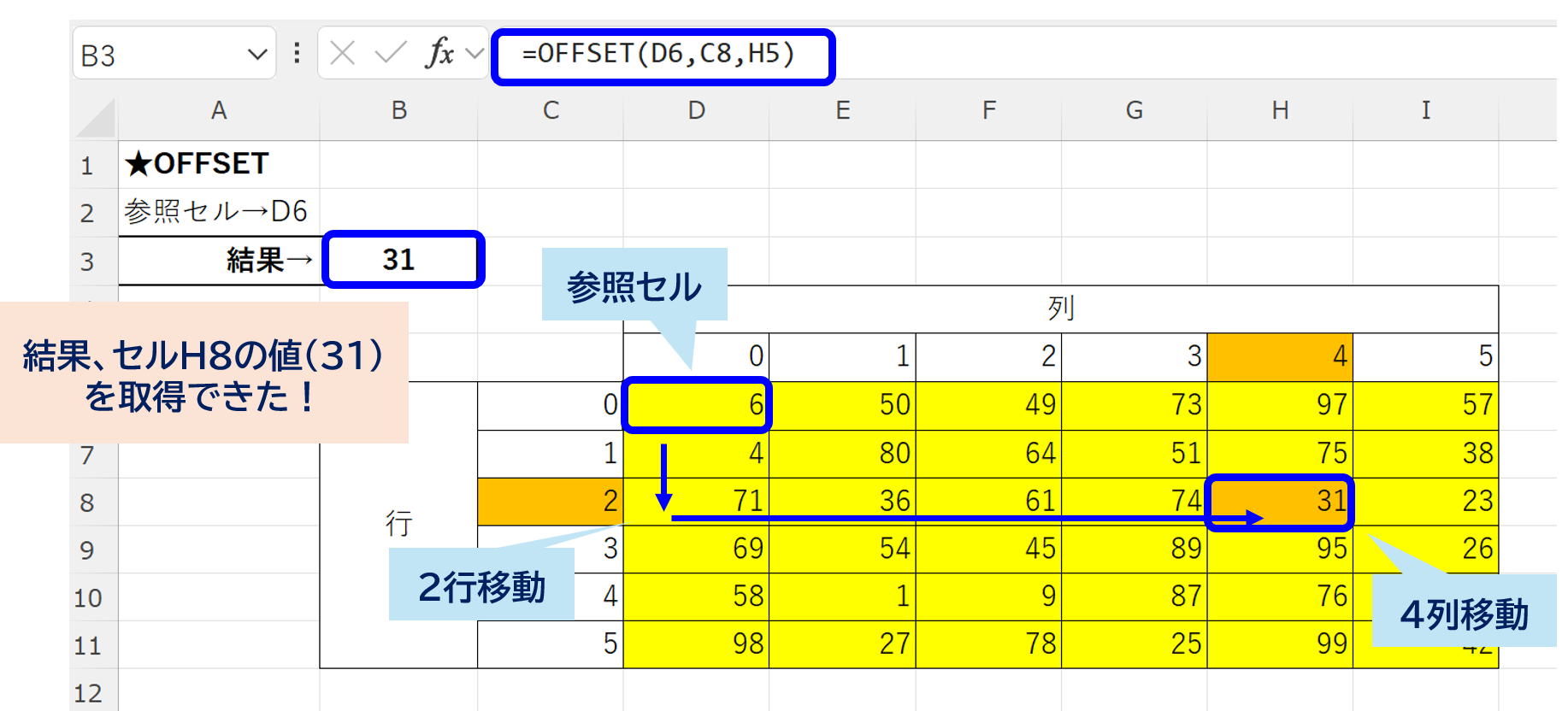
Task: Open Insert Function with the fx icon
Action: pyautogui.click(x=439, y=54)
